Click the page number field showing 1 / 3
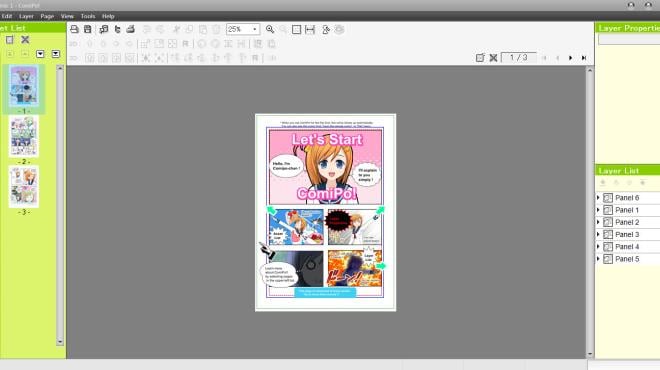Image resolution: width=660 pixels, height=370 pixels. pyautogui.click(x=519, y=58)
